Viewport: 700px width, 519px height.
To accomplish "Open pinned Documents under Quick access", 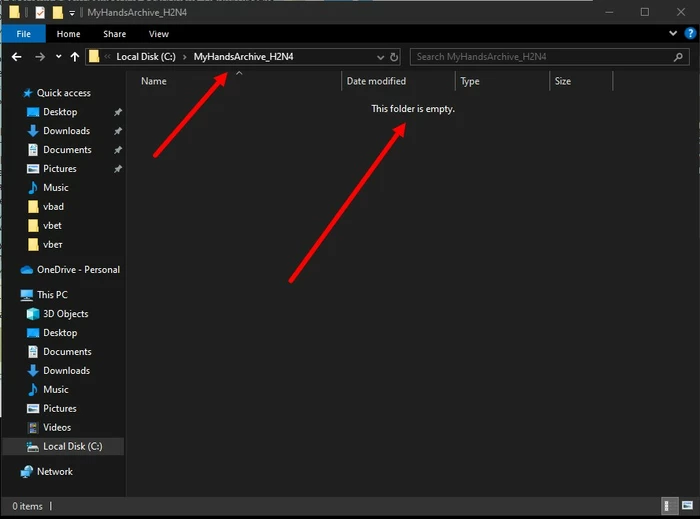I will (x=67, y=150).
